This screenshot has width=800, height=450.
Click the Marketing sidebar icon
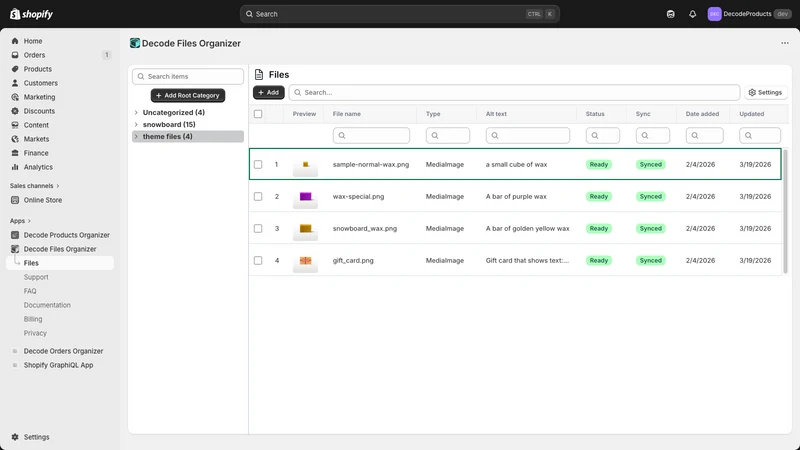click(x=15, y=97)
